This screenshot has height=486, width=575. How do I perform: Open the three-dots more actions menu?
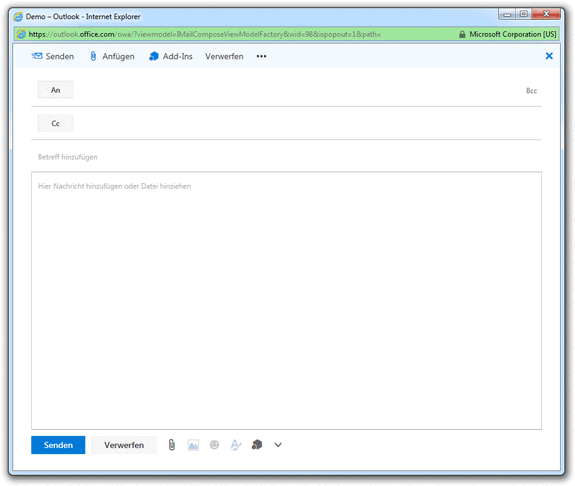pos(261,56)
